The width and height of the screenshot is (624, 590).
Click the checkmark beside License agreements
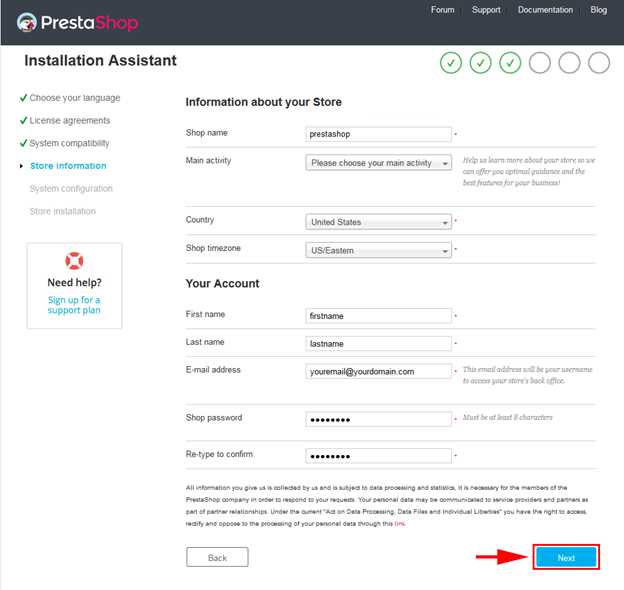[22, 121]
